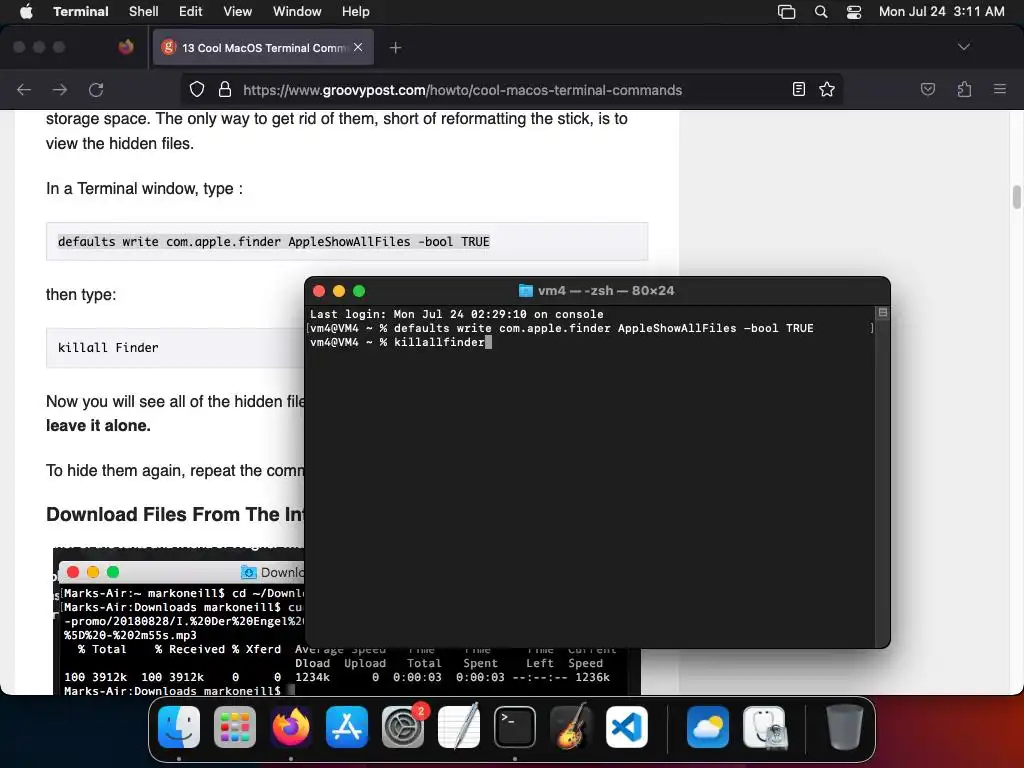Open Disk Utility from the Dock
Image resolution: width=1024 pixels, height=768 pixels.
(764, 727)
